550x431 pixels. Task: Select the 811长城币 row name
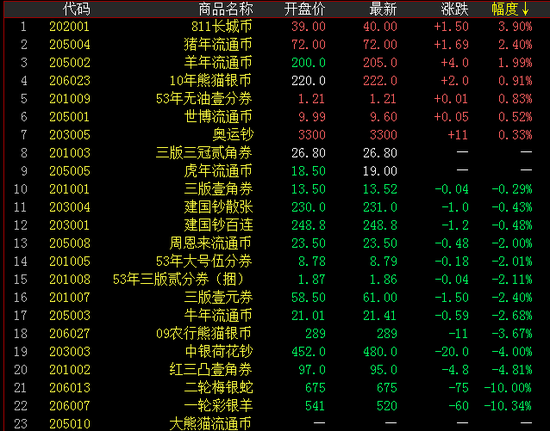point(222,26)
